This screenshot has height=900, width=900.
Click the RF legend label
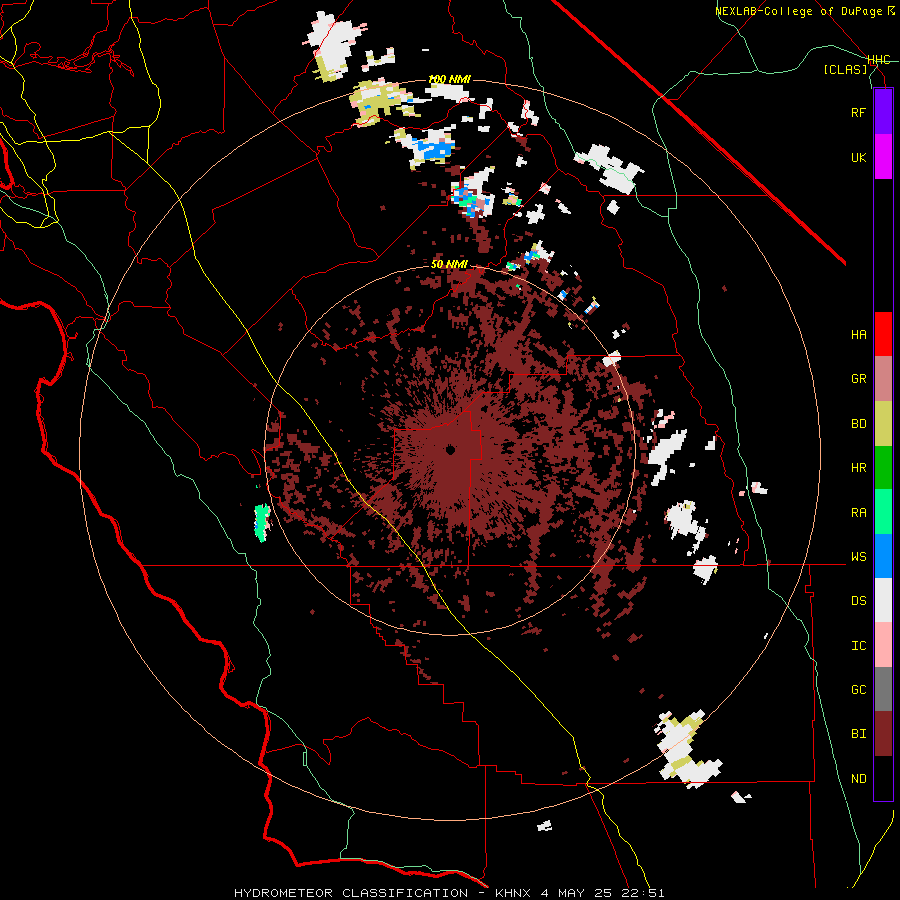tap(858, 112)
